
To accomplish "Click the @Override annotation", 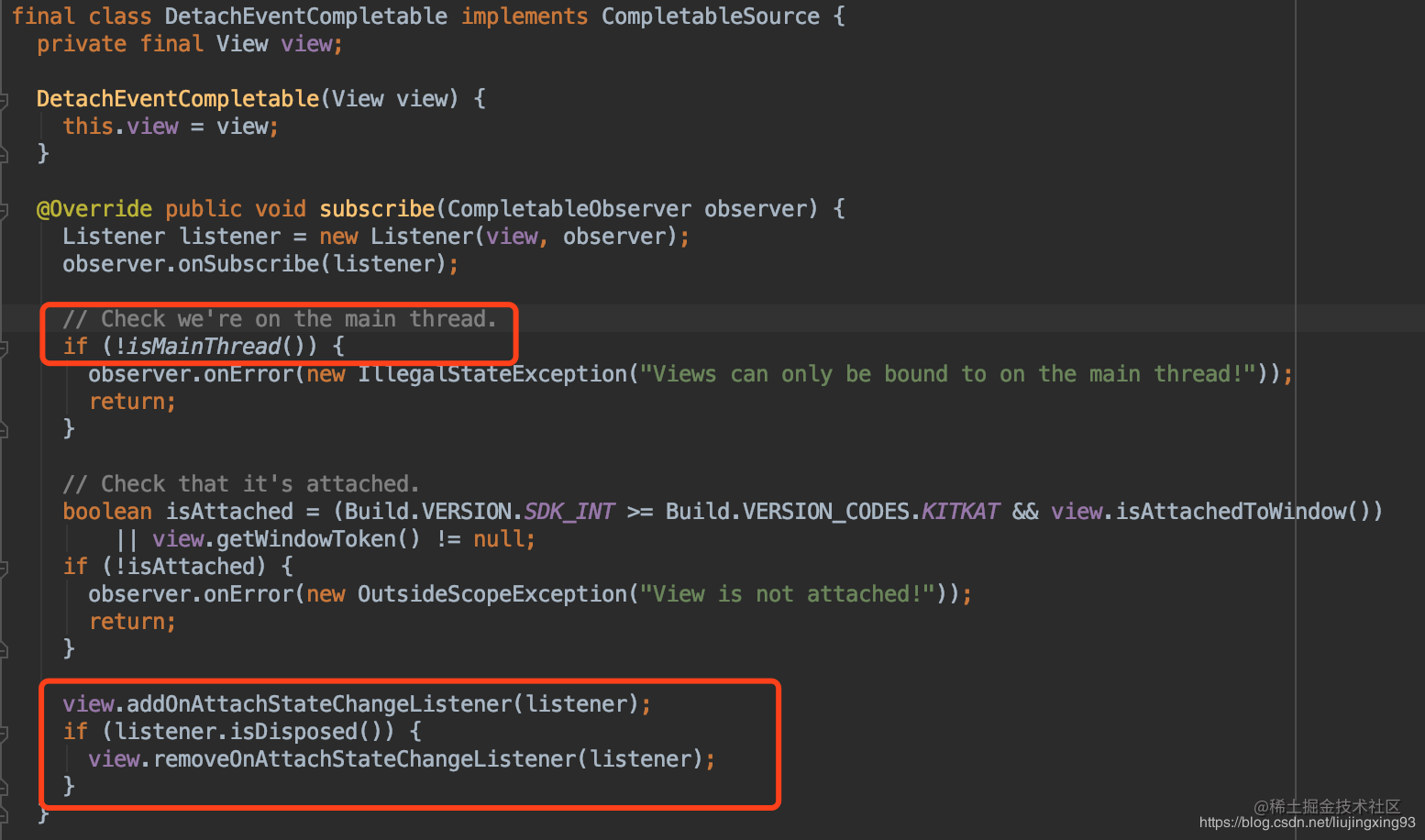I will pos(94,209).
